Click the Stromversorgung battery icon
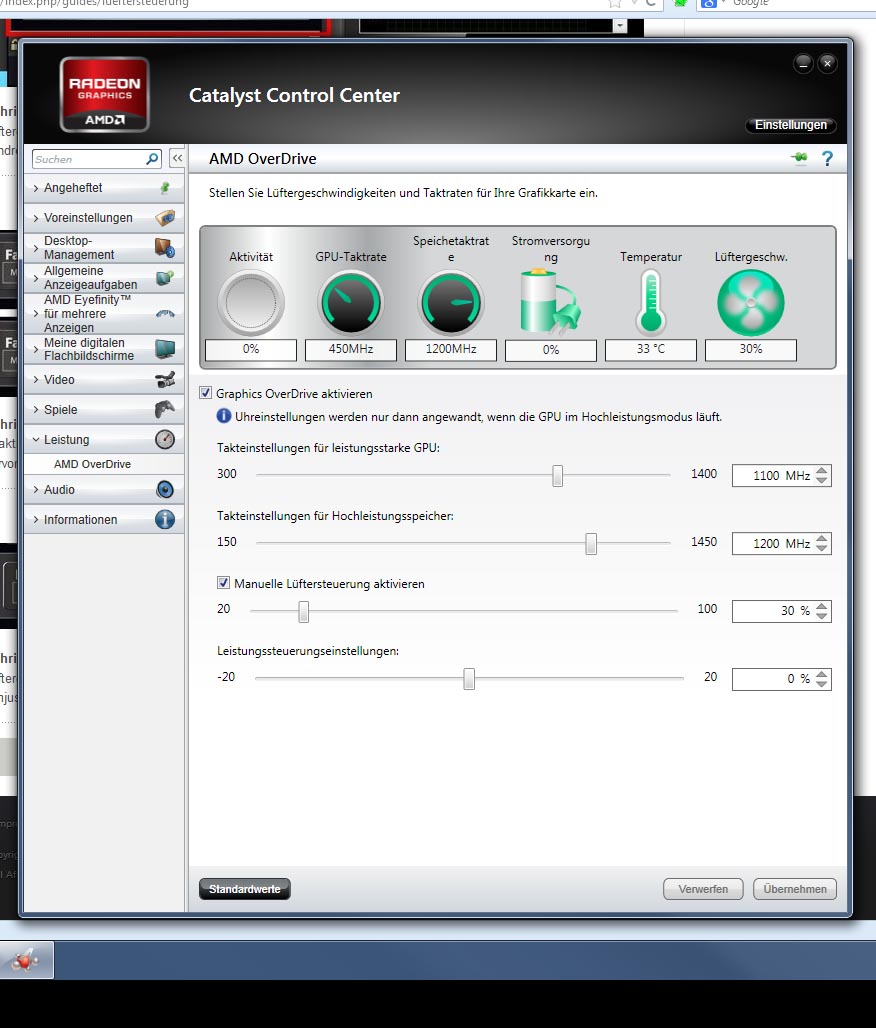 point(551,302)
